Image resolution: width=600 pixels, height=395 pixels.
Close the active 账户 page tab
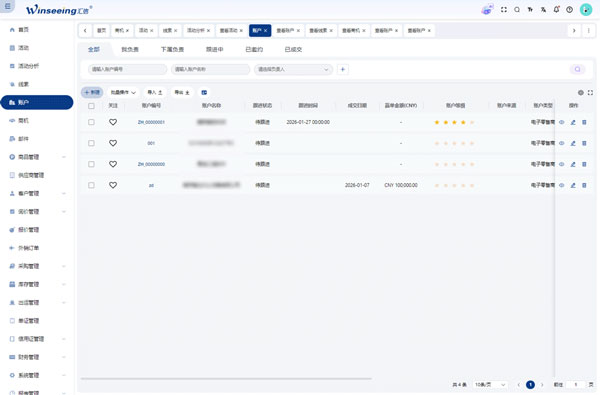(x=265, y=31)
